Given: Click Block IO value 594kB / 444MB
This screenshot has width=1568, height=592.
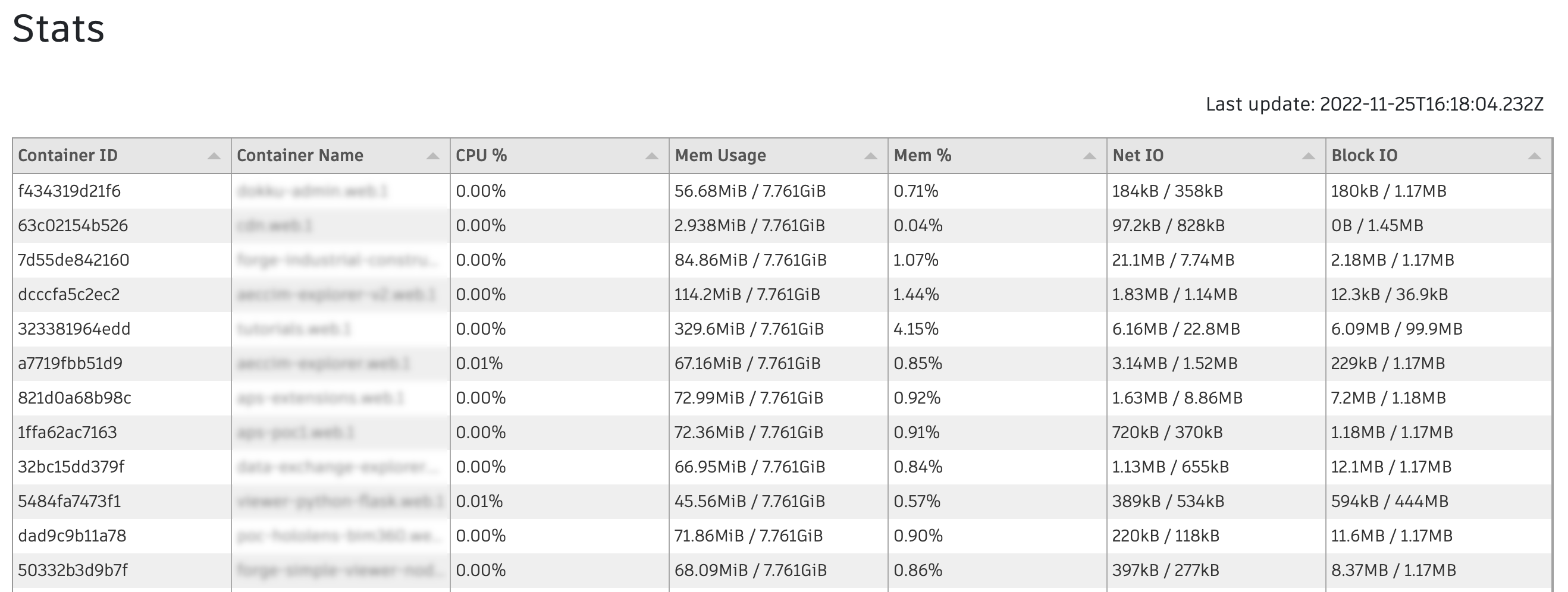Looking at the screenshot, I should point(1390,501).
